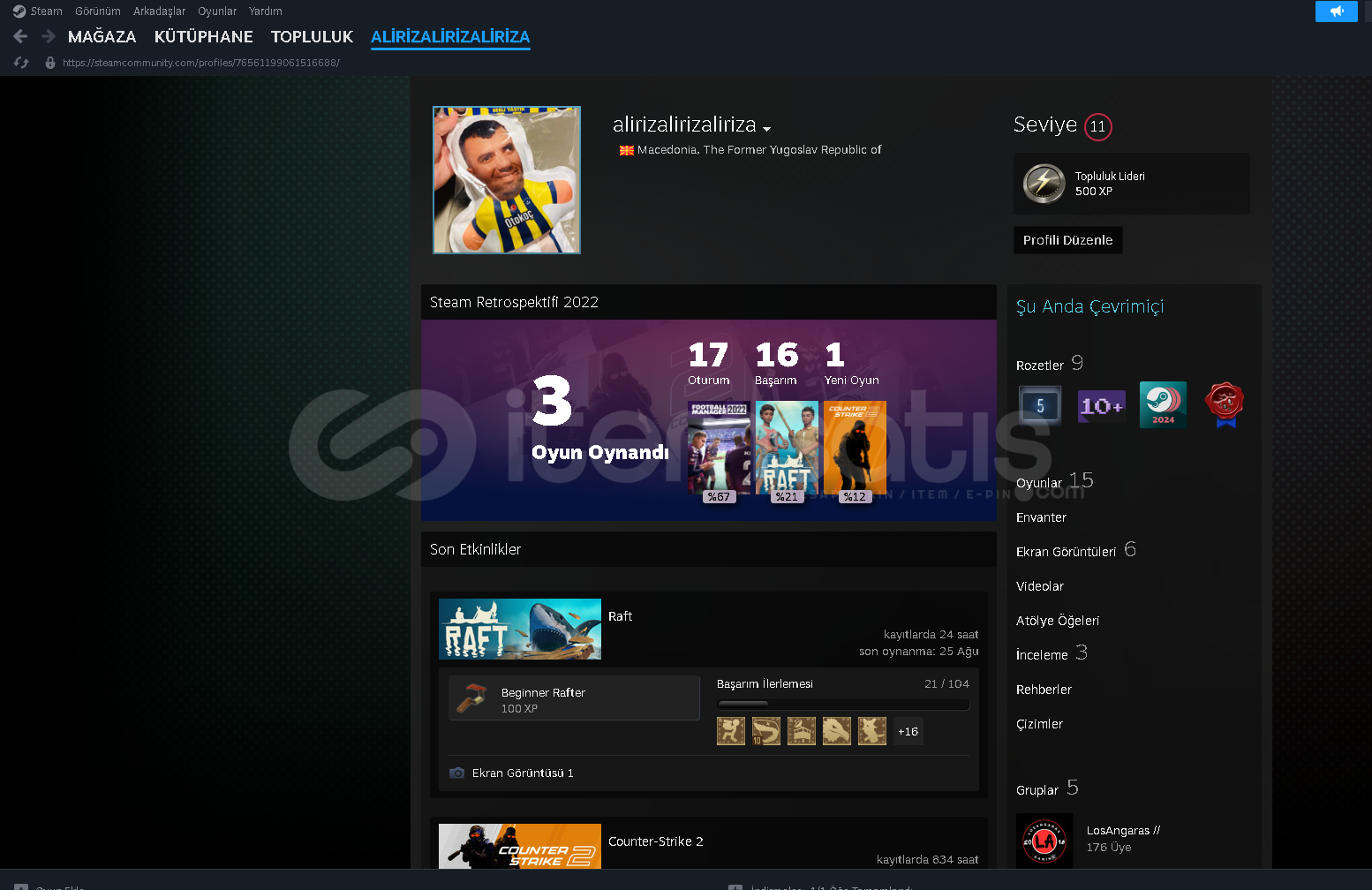Go forward with the right arrow icon
This screenshot has width=1372, height=890.
click(x=49, y=36)
